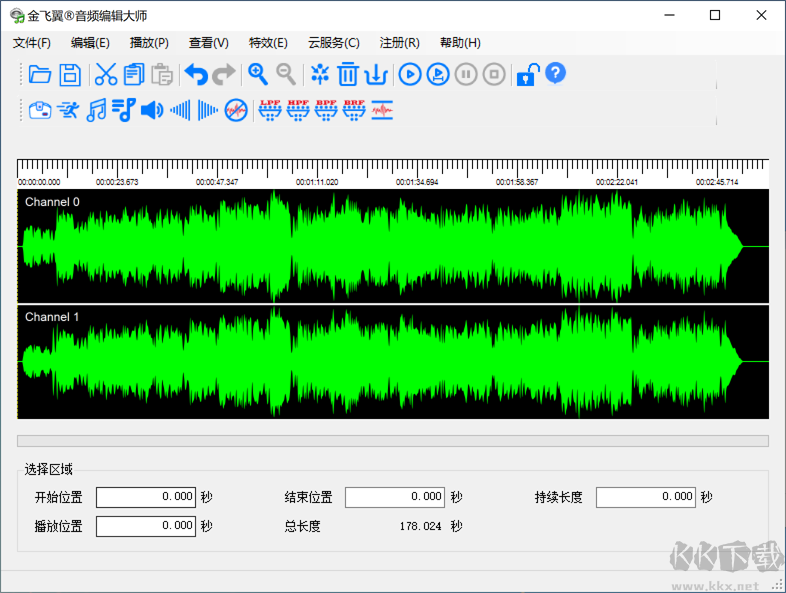Screen dimensions: 786x593
Task: Click the Channel 0 waveform
Action: click(392, 246)
